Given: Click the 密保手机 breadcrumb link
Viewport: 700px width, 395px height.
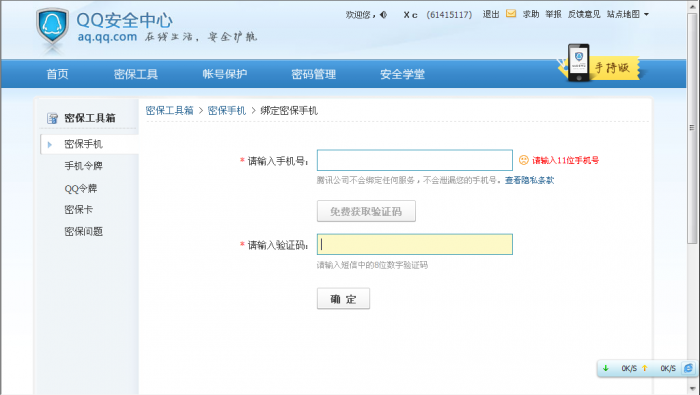Looking at the screenshot, I should (227, 111).
